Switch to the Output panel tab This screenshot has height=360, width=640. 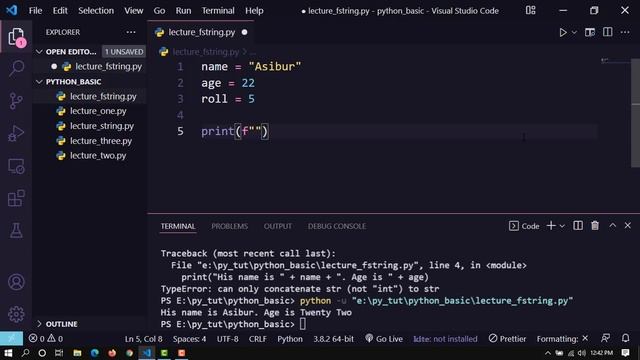(278, 226)
